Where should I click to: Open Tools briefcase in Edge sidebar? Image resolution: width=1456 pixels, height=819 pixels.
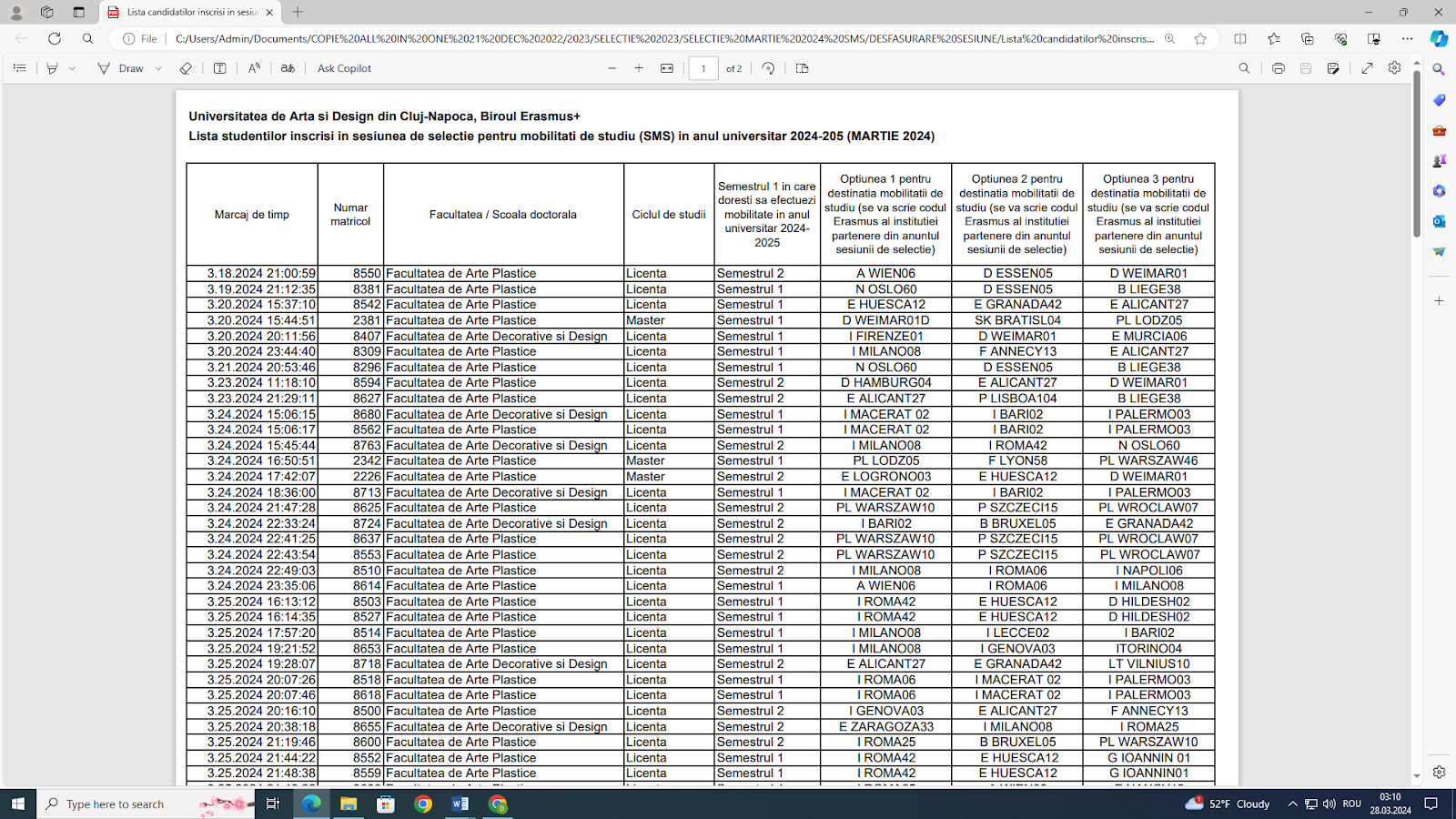coord(1439,130)
